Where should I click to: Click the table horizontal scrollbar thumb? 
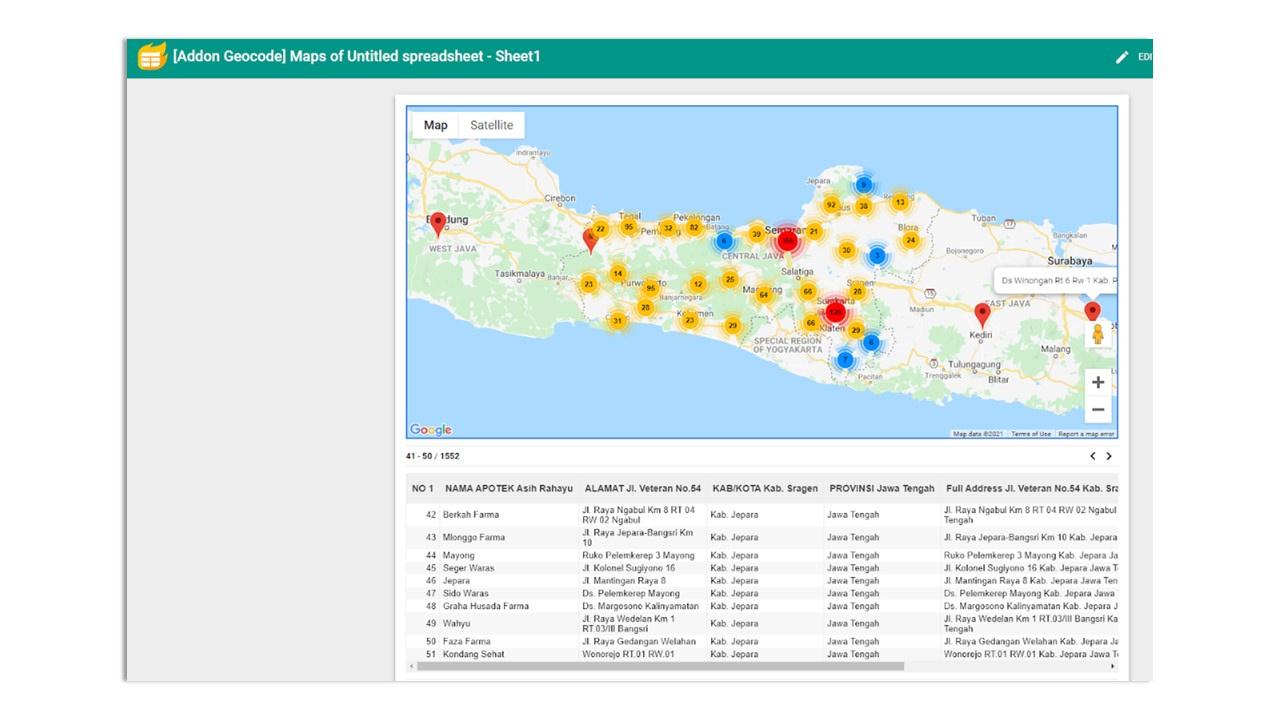click(661, 666)
